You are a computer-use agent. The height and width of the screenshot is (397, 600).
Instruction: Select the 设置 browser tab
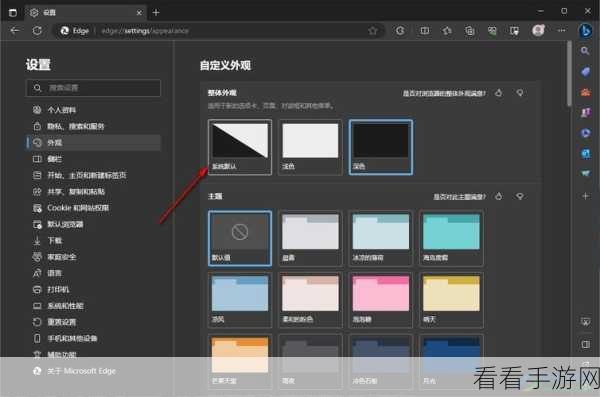click(x=86, y=13)
